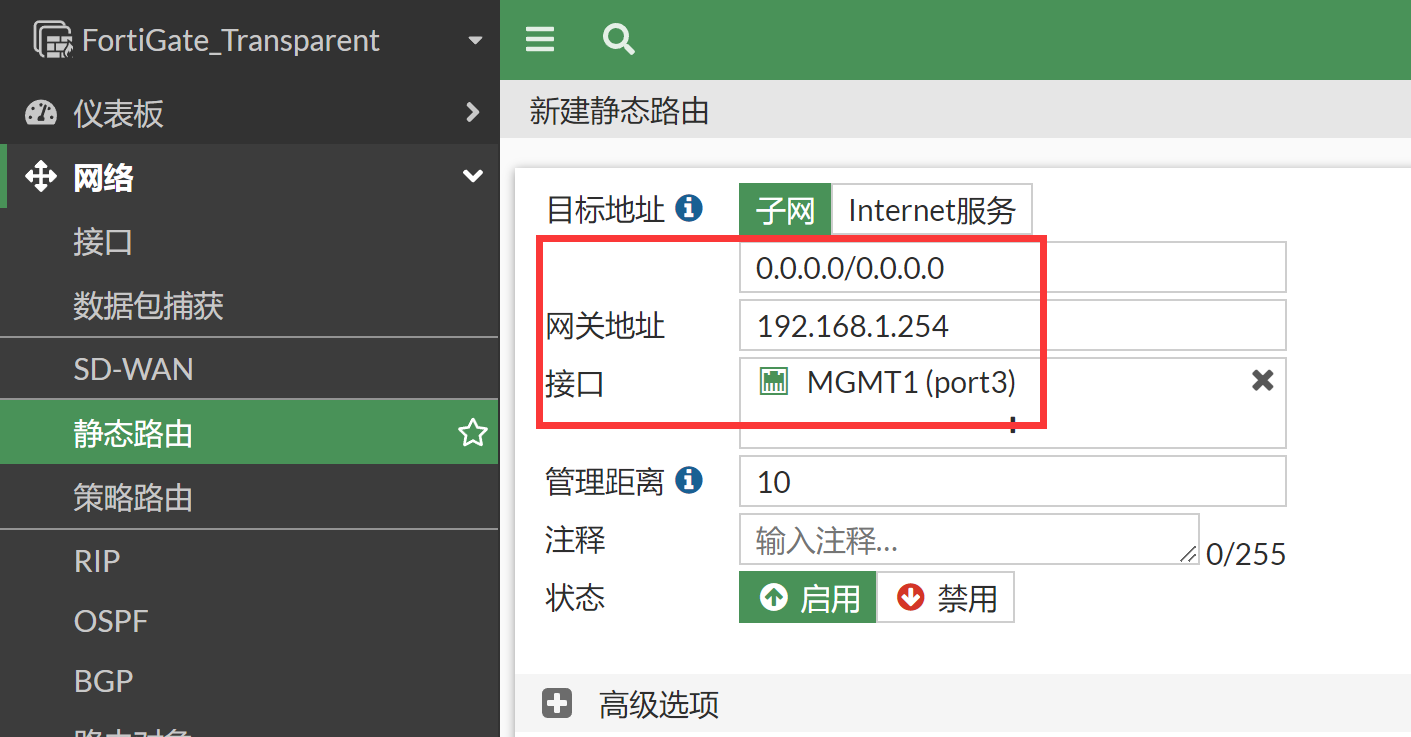
Task: Collapse the 网络 menu section
Action: (472, 177)
